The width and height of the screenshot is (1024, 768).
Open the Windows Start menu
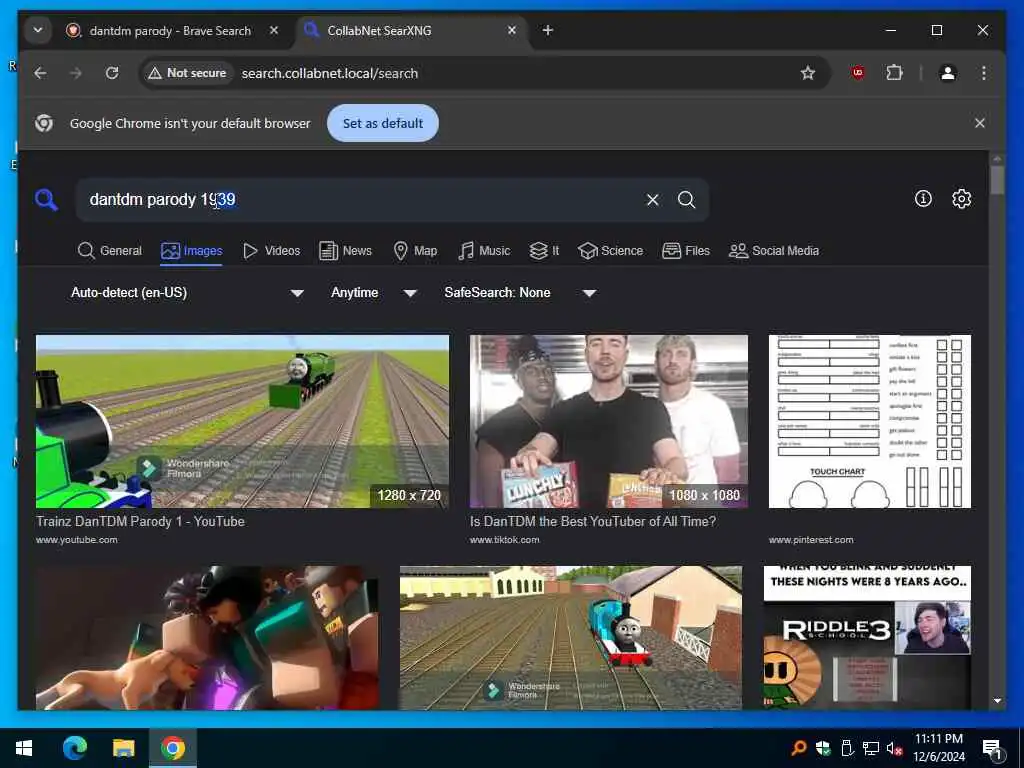click(24, 748)
